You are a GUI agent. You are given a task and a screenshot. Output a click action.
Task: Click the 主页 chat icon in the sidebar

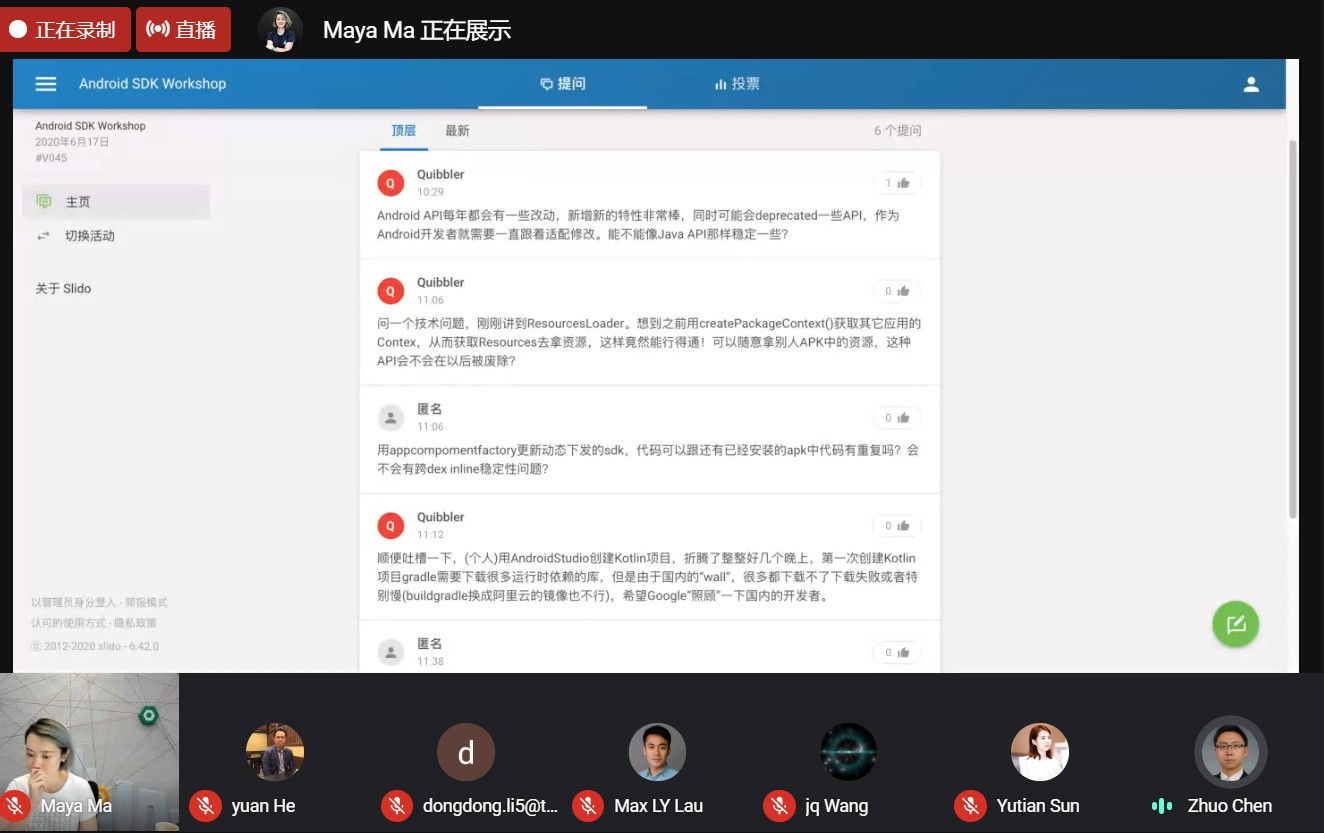point(44,201)
